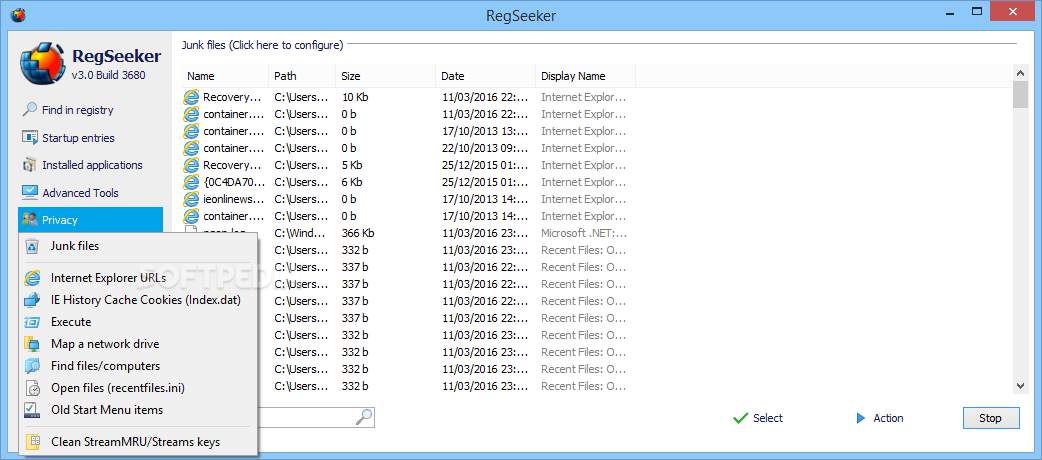Choose Clean StreamMRU/Streams keys entry
Viewport: 1042px width, 460px height.
click(138, 441)
